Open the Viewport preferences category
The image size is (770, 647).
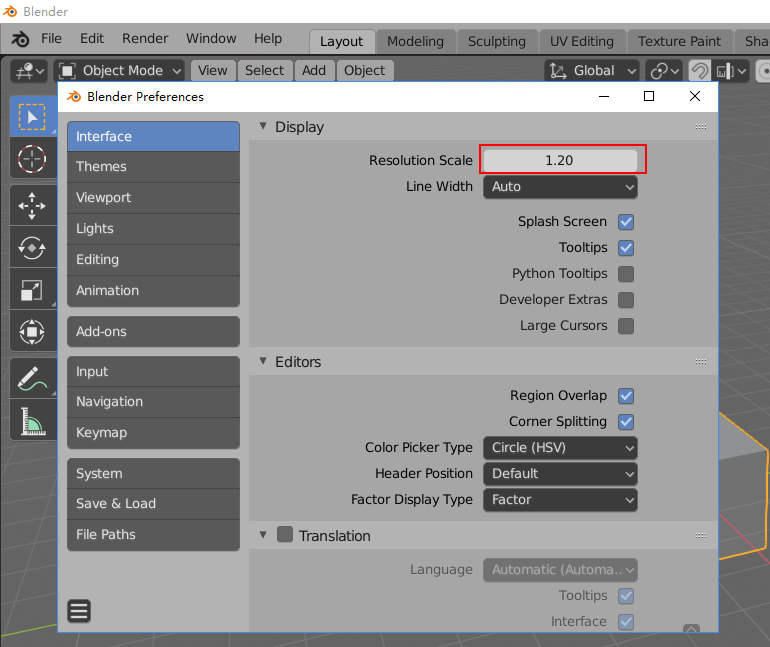click(x=153, y=198)
